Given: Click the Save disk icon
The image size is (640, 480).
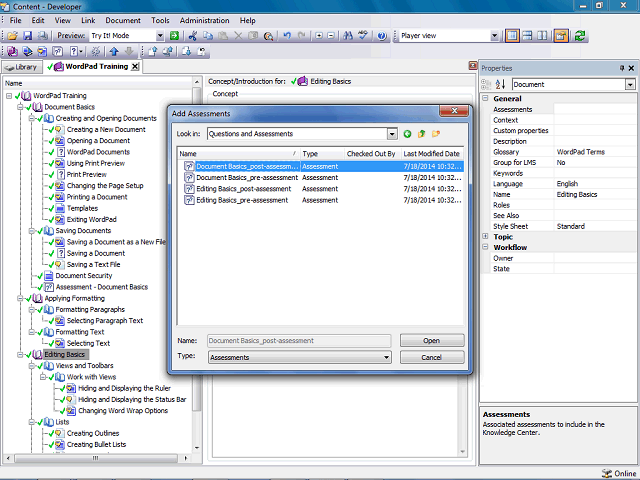Looking at the screenshot, I should click(x=27, y=36).
